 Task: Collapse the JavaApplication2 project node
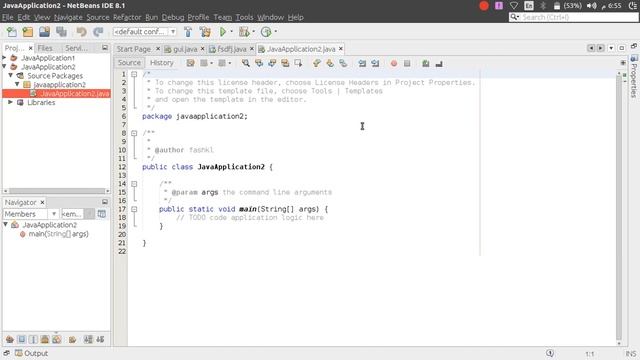4,67
